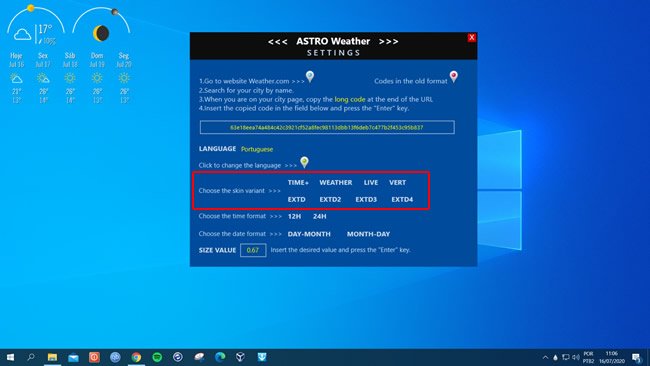
Task: Open Weather.com via the blue pin icon
Action: [x=310, y=77]
